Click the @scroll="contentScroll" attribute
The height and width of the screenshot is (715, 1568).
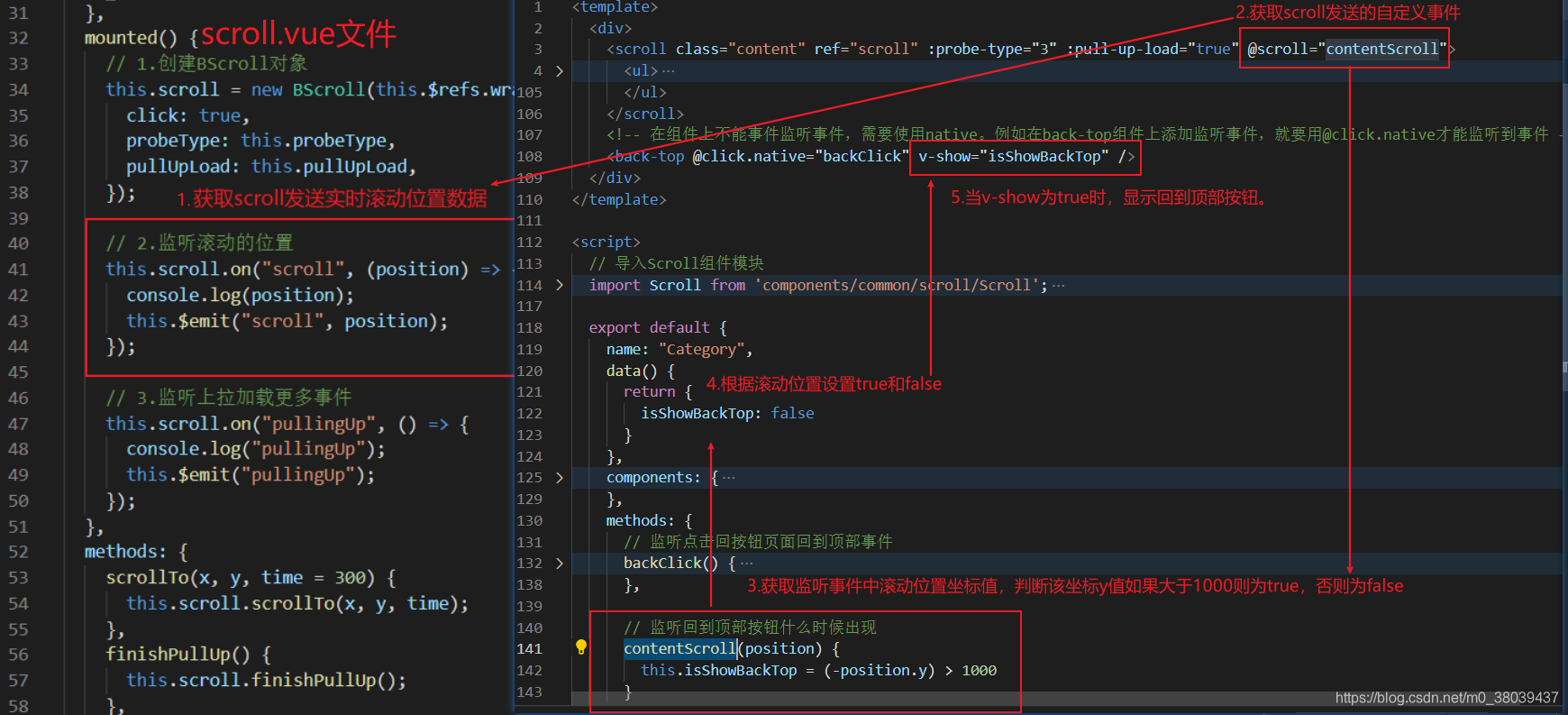(1347, 49)
